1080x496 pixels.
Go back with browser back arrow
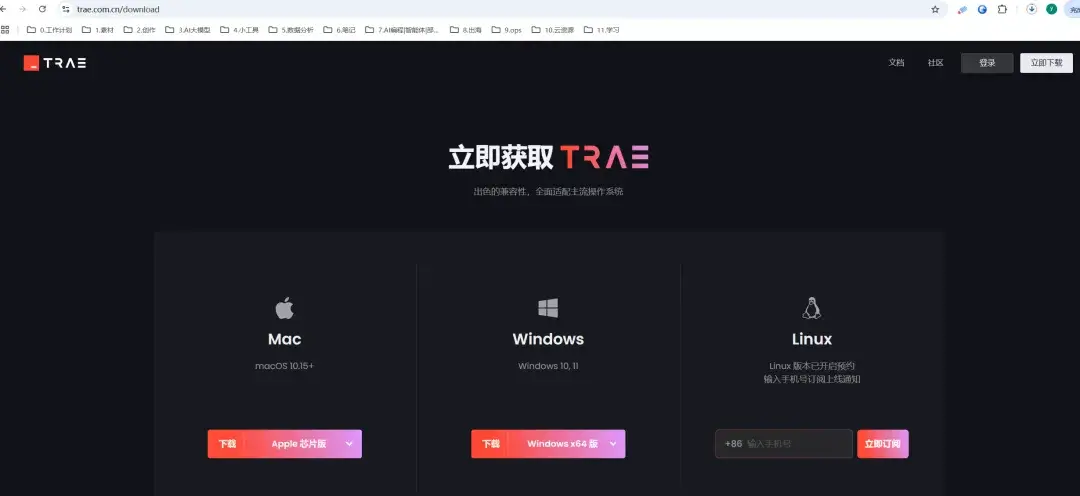point(3,9)
